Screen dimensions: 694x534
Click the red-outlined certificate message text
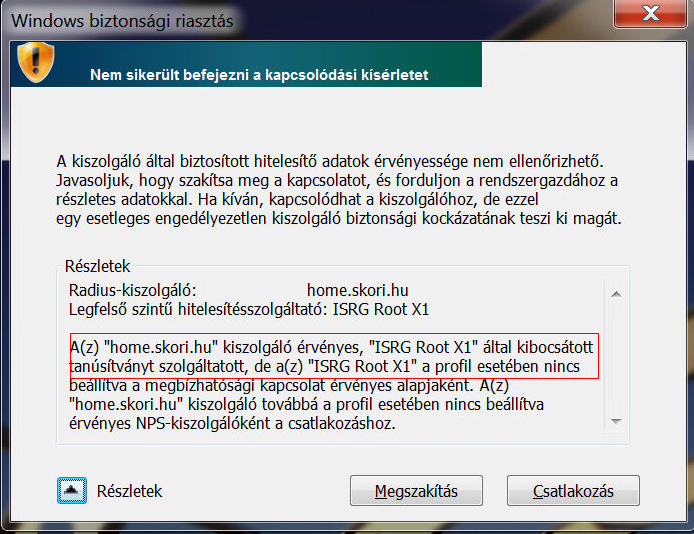[x=334, y=356]
